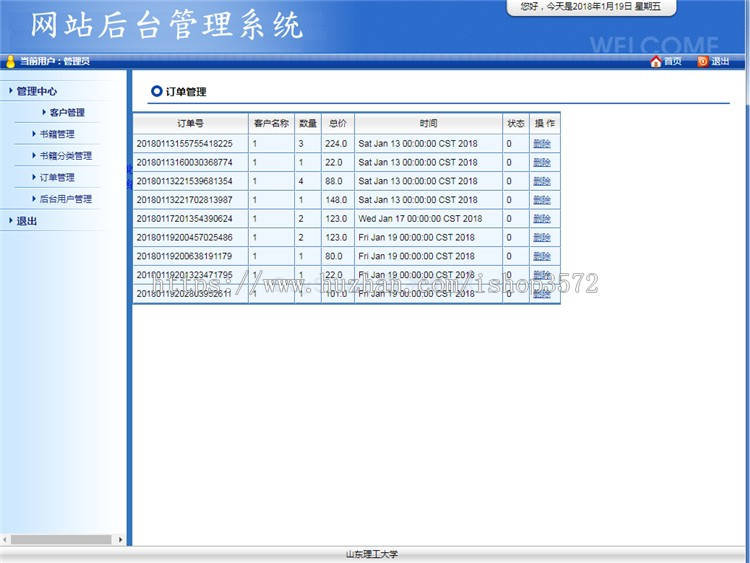Select order number 20180113155755418225
Viewport: 750px width, 563px height.
[185, 144]
